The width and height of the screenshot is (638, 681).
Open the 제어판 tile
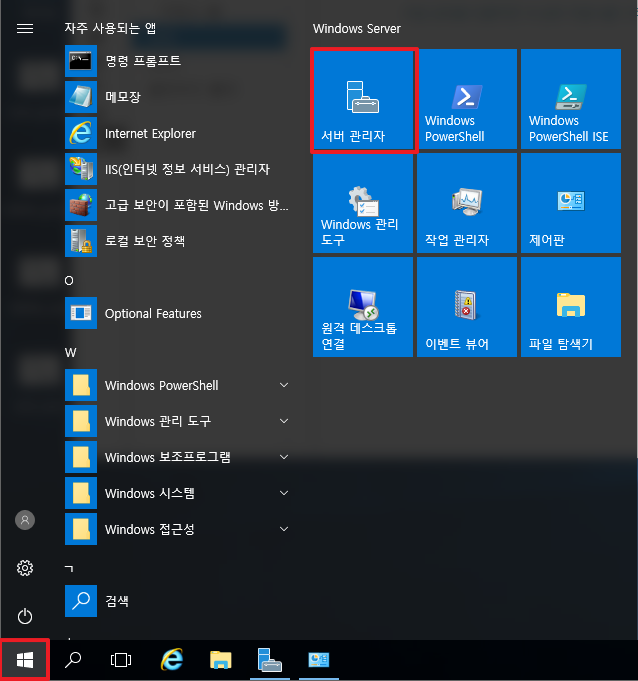[x=571, y=203]
